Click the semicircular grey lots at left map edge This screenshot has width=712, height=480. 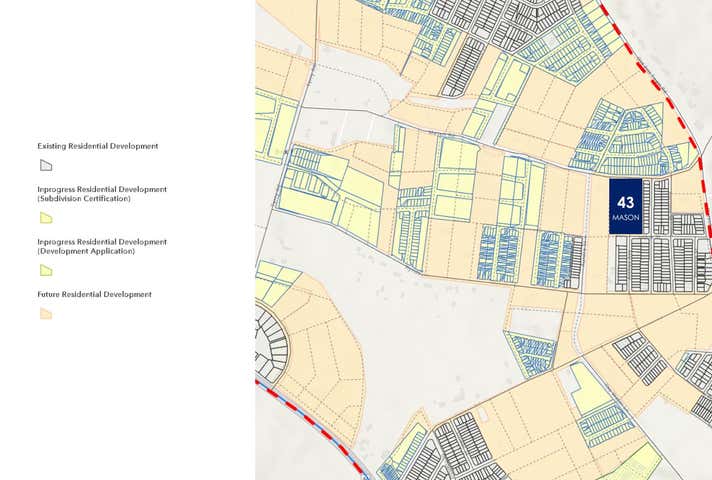(270, 345)
